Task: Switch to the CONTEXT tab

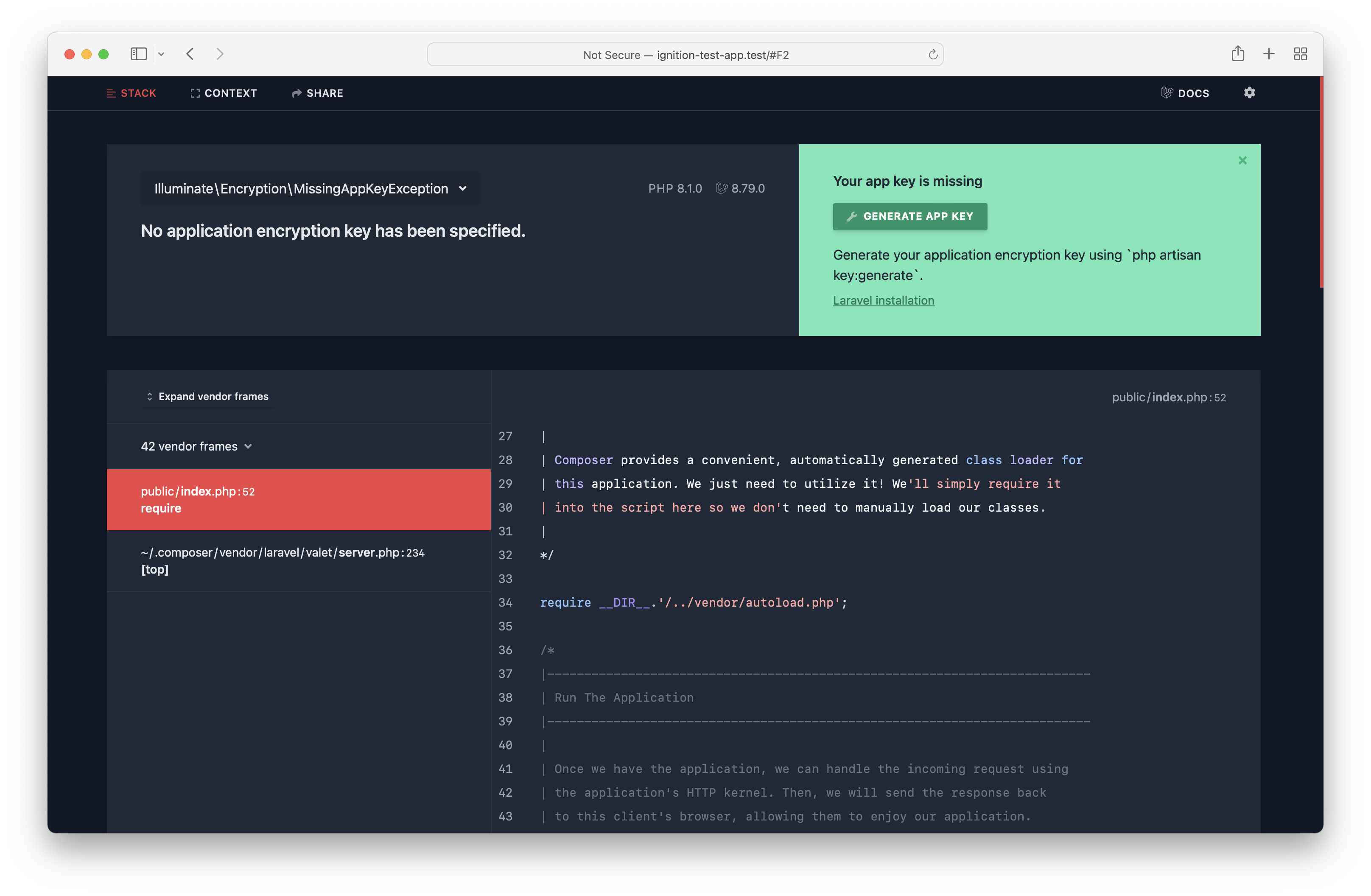Action: pyautogui.click(x=223, y=93)
